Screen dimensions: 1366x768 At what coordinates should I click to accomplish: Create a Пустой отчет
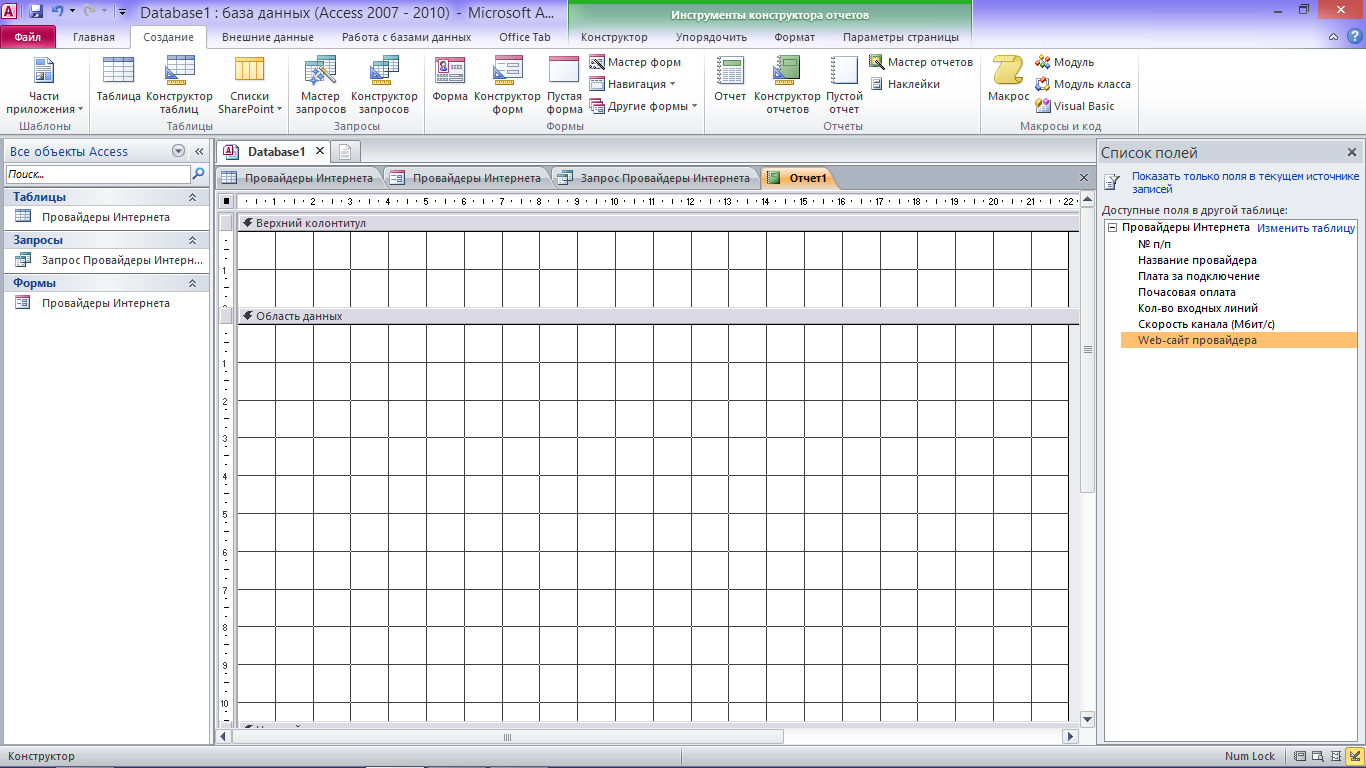coord(844,86)
